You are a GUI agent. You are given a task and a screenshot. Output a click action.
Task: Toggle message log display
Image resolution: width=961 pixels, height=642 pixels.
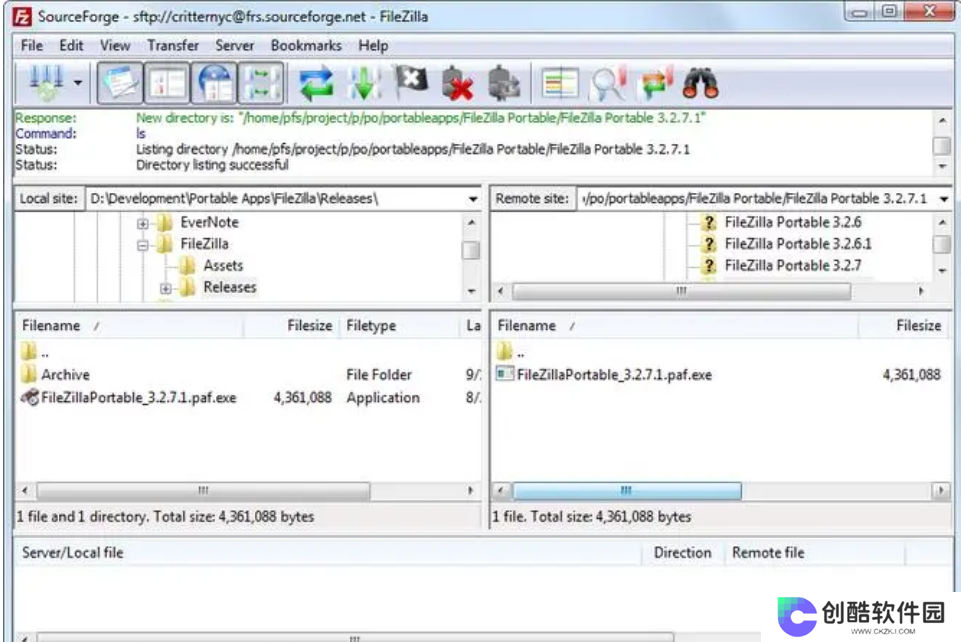(120, 82)
